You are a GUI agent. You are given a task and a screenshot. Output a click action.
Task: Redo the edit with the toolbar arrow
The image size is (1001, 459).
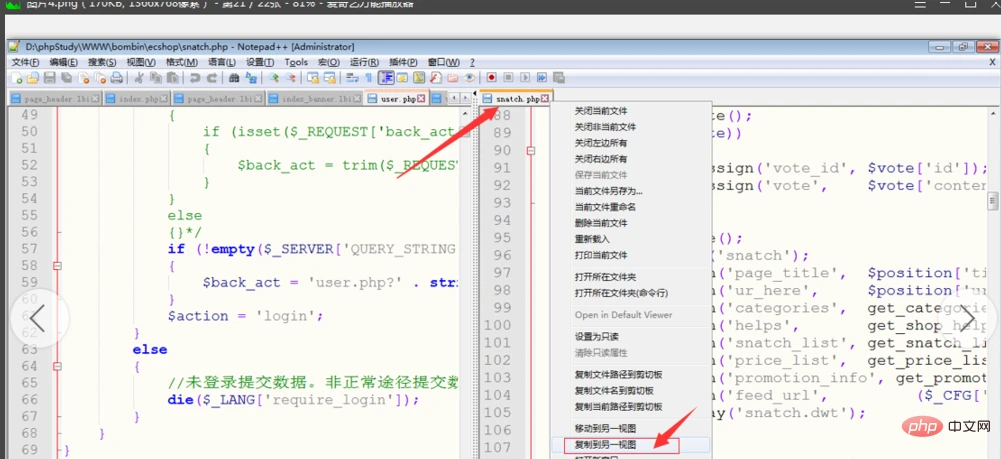(211, 78)
